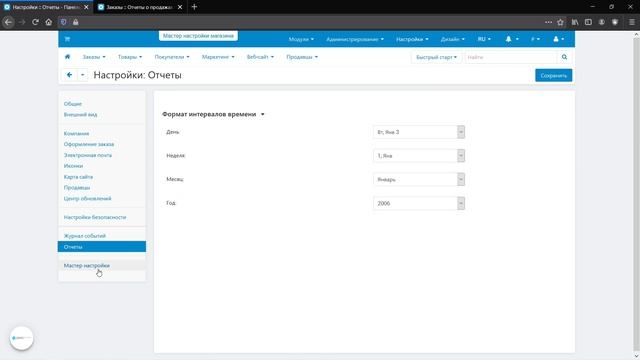Open Внешний вид settings

(80, 115)
